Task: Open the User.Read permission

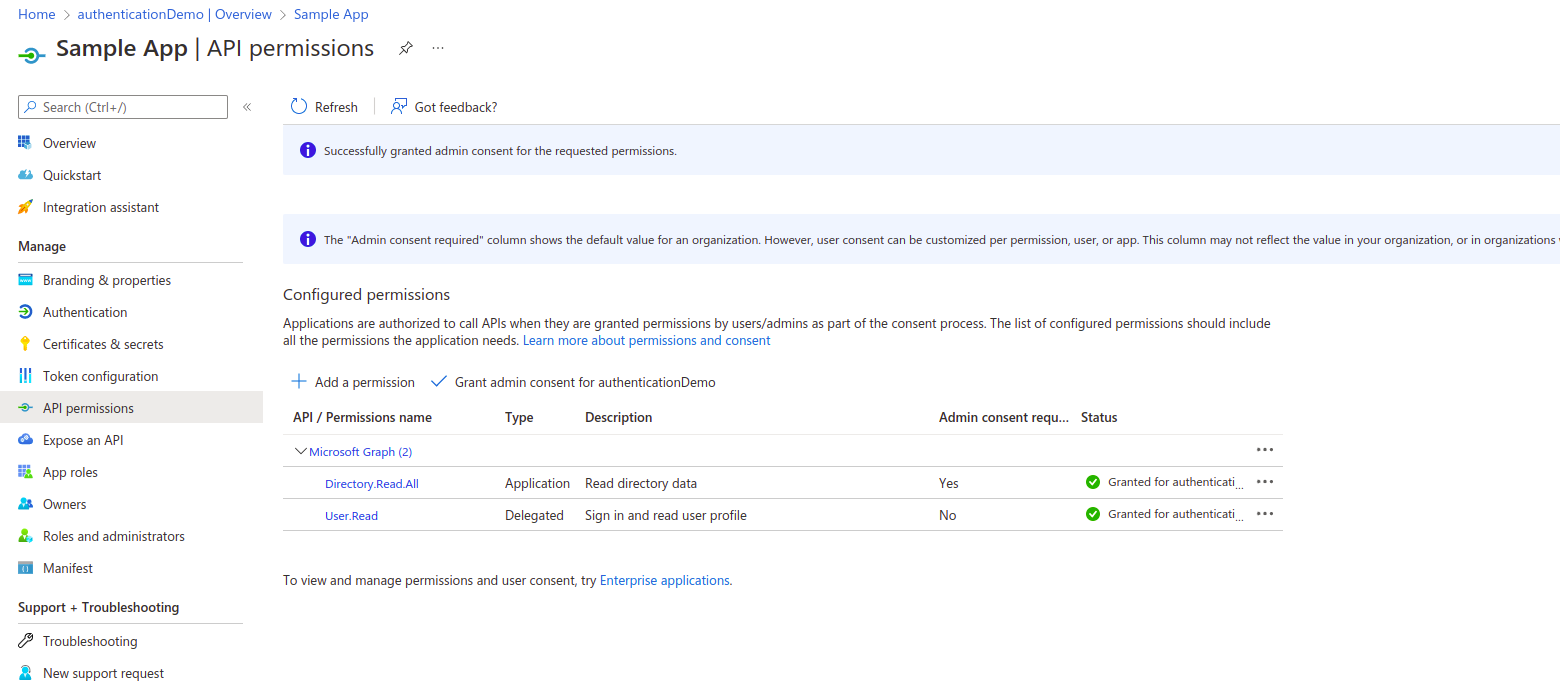Action: (351, 516)
